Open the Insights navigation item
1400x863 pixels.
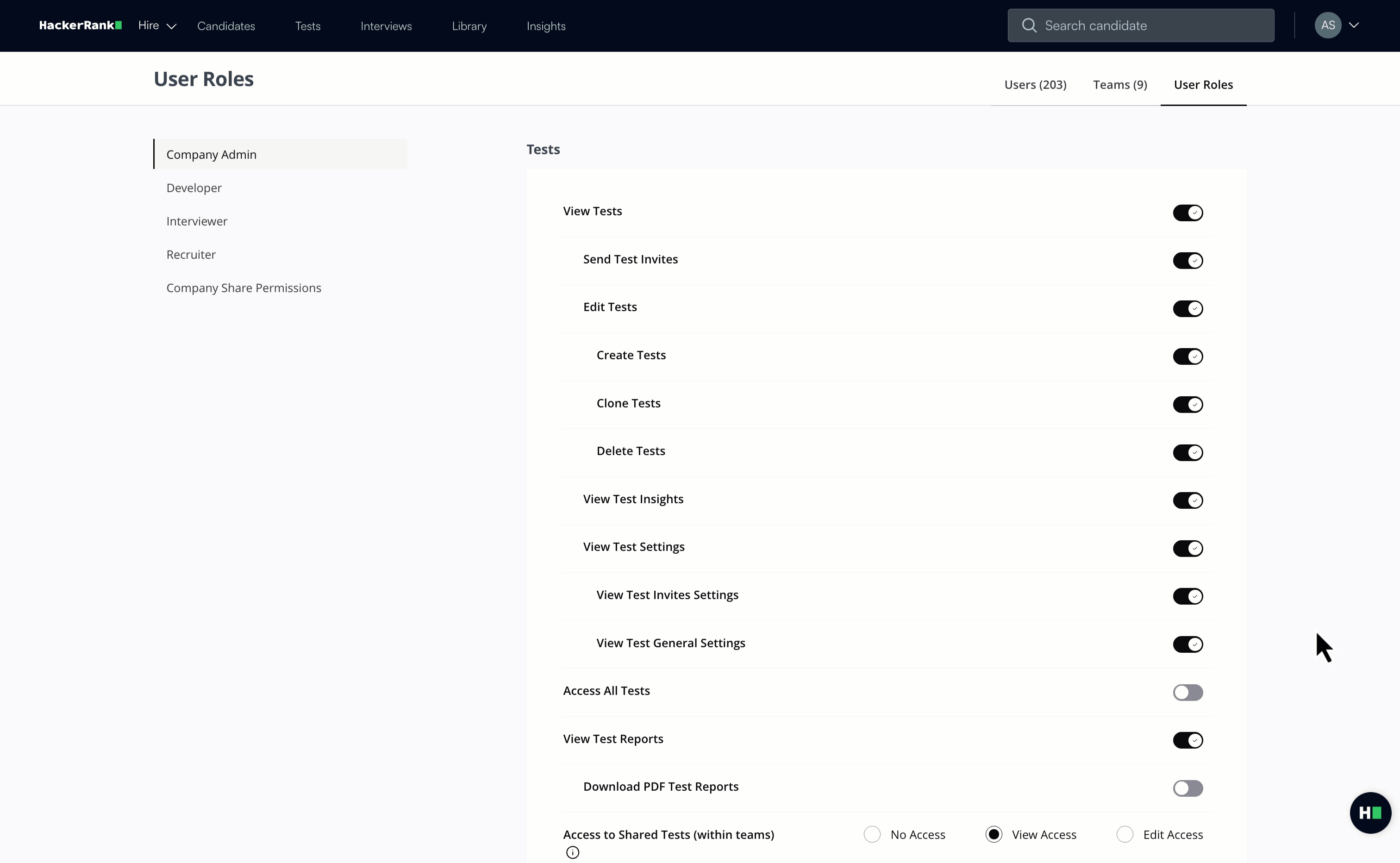tap(546, 25)
